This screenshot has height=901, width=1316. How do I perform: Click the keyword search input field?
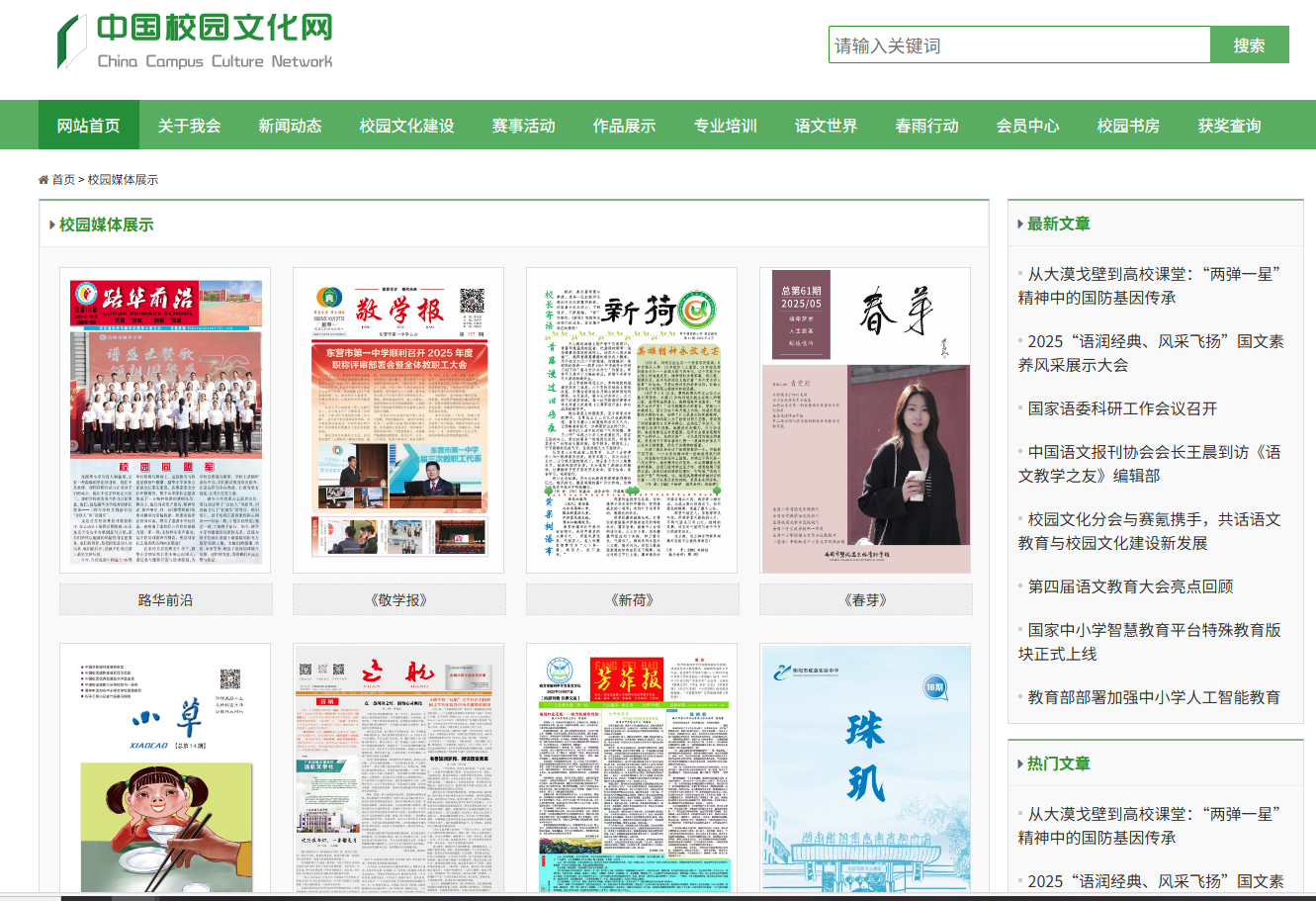tap(1018, 45)
